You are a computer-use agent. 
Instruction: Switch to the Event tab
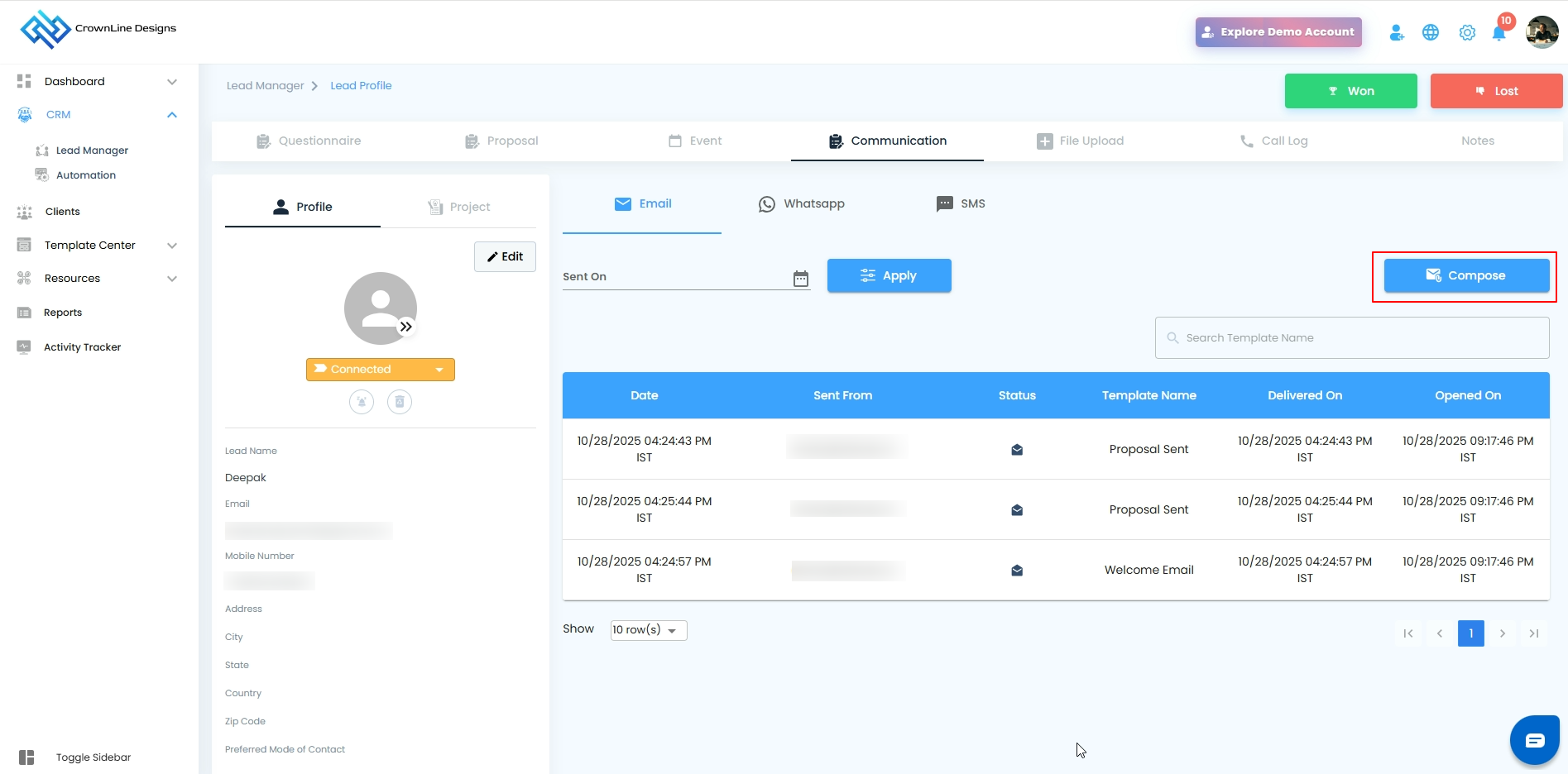click(695, 141)
